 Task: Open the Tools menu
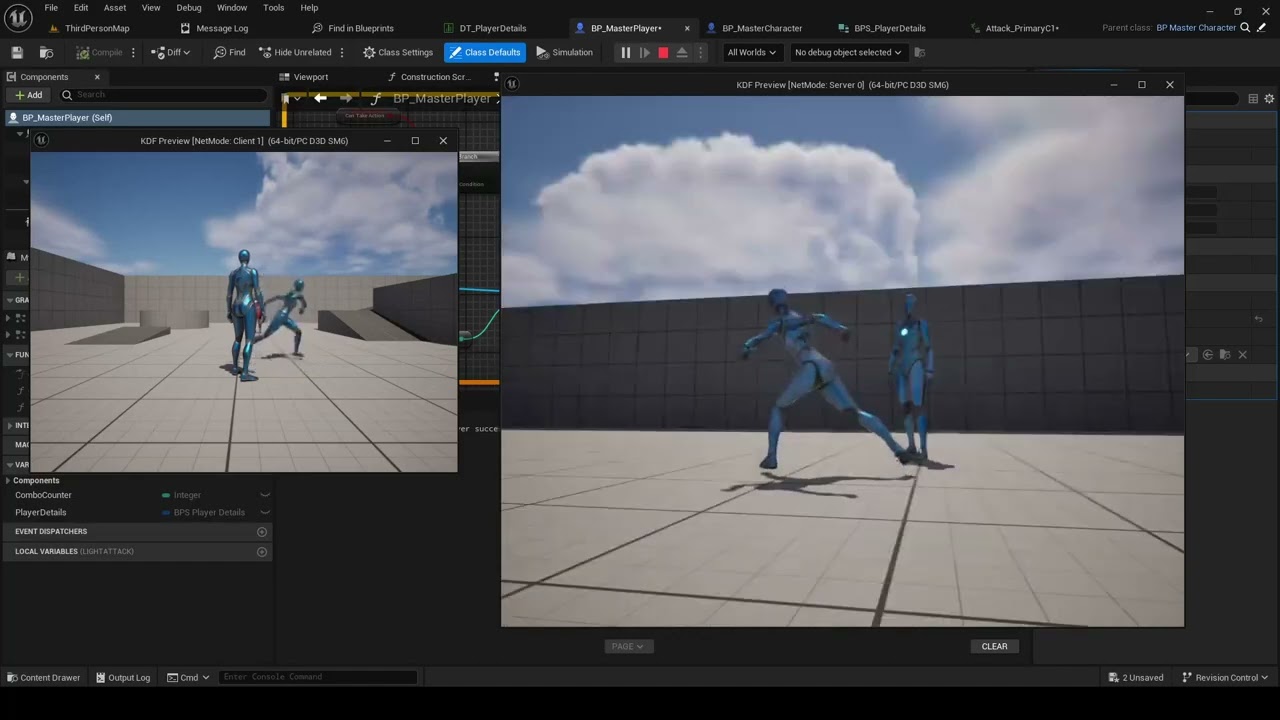(274, 7)
